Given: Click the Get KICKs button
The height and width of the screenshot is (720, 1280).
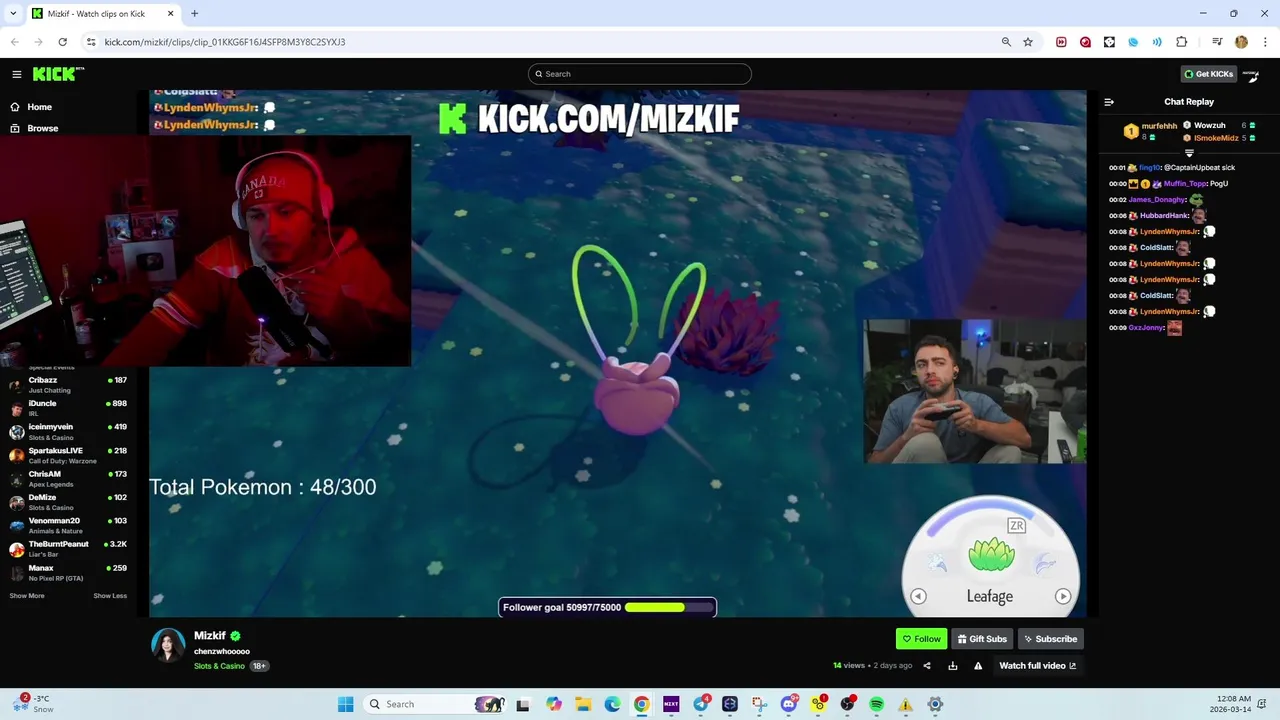Looking at the screenshot, I should (1208, 74).
